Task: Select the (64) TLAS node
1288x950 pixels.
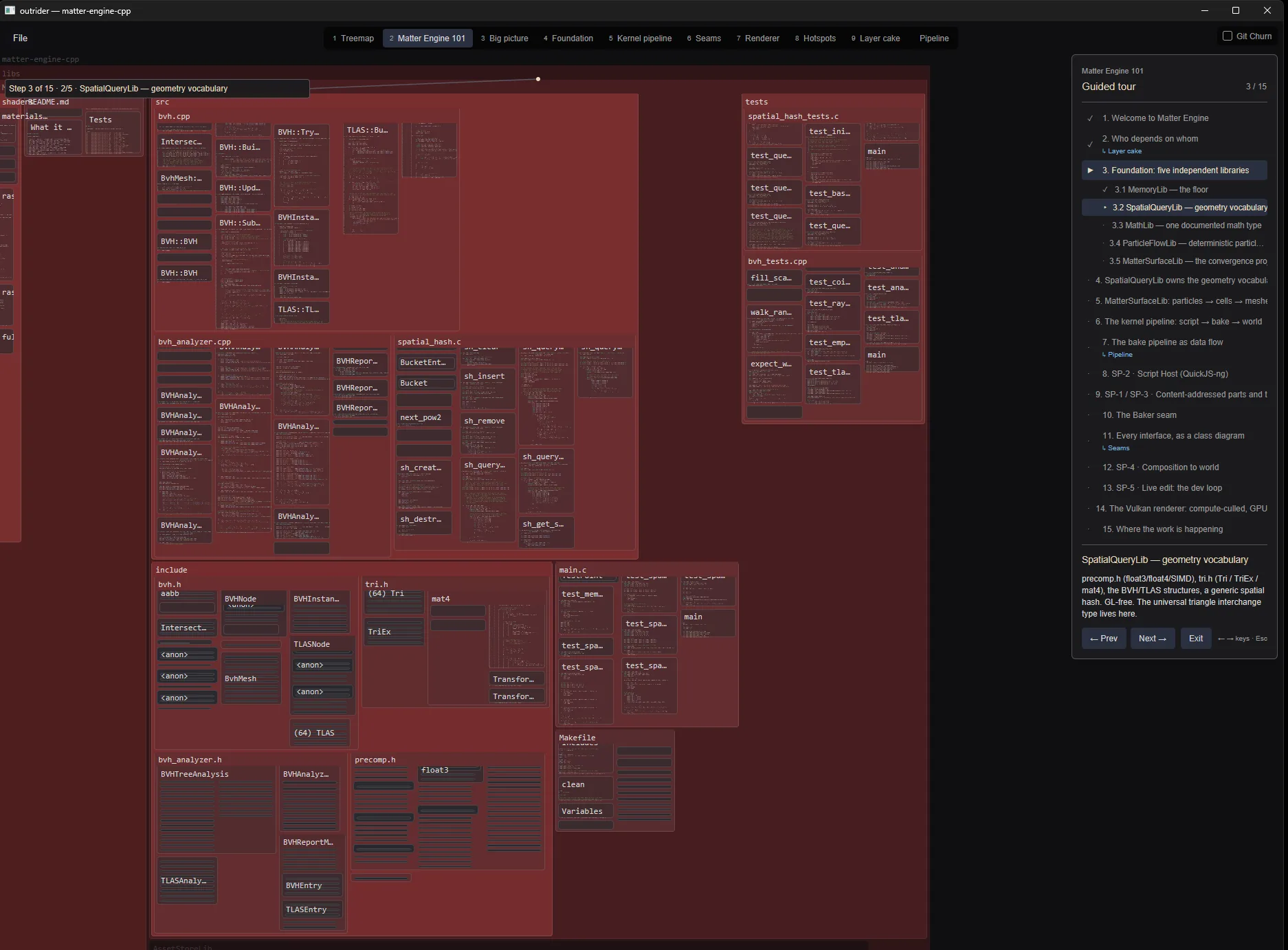Action: coord(320,733)
